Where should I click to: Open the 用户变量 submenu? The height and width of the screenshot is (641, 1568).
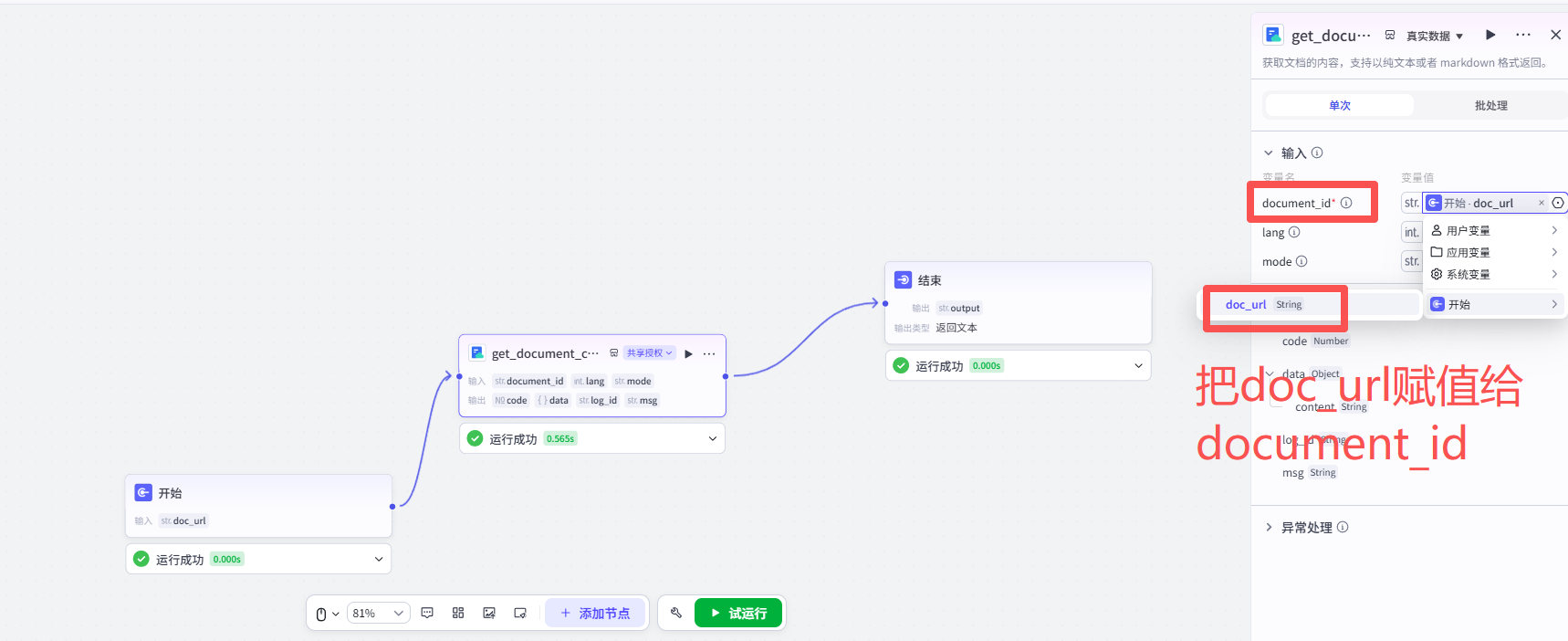(1494, 230)
